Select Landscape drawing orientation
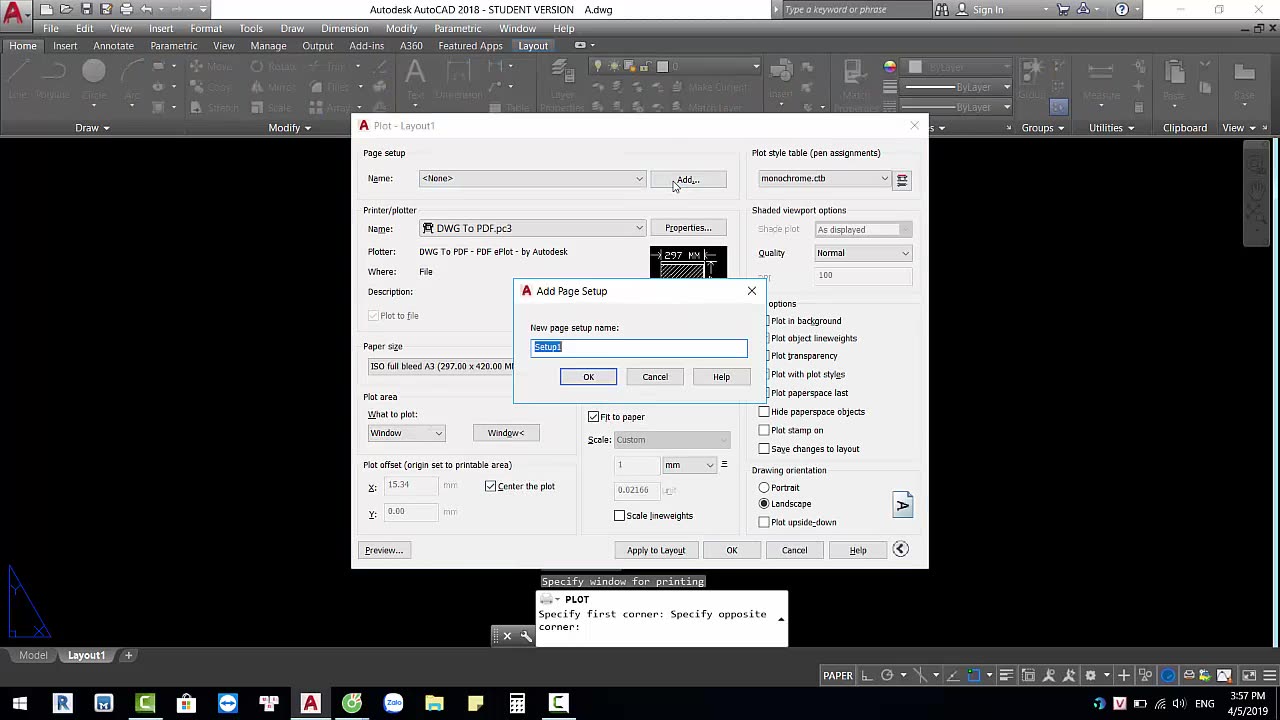This screenshot has height=720, width=1280. point(764,504)
